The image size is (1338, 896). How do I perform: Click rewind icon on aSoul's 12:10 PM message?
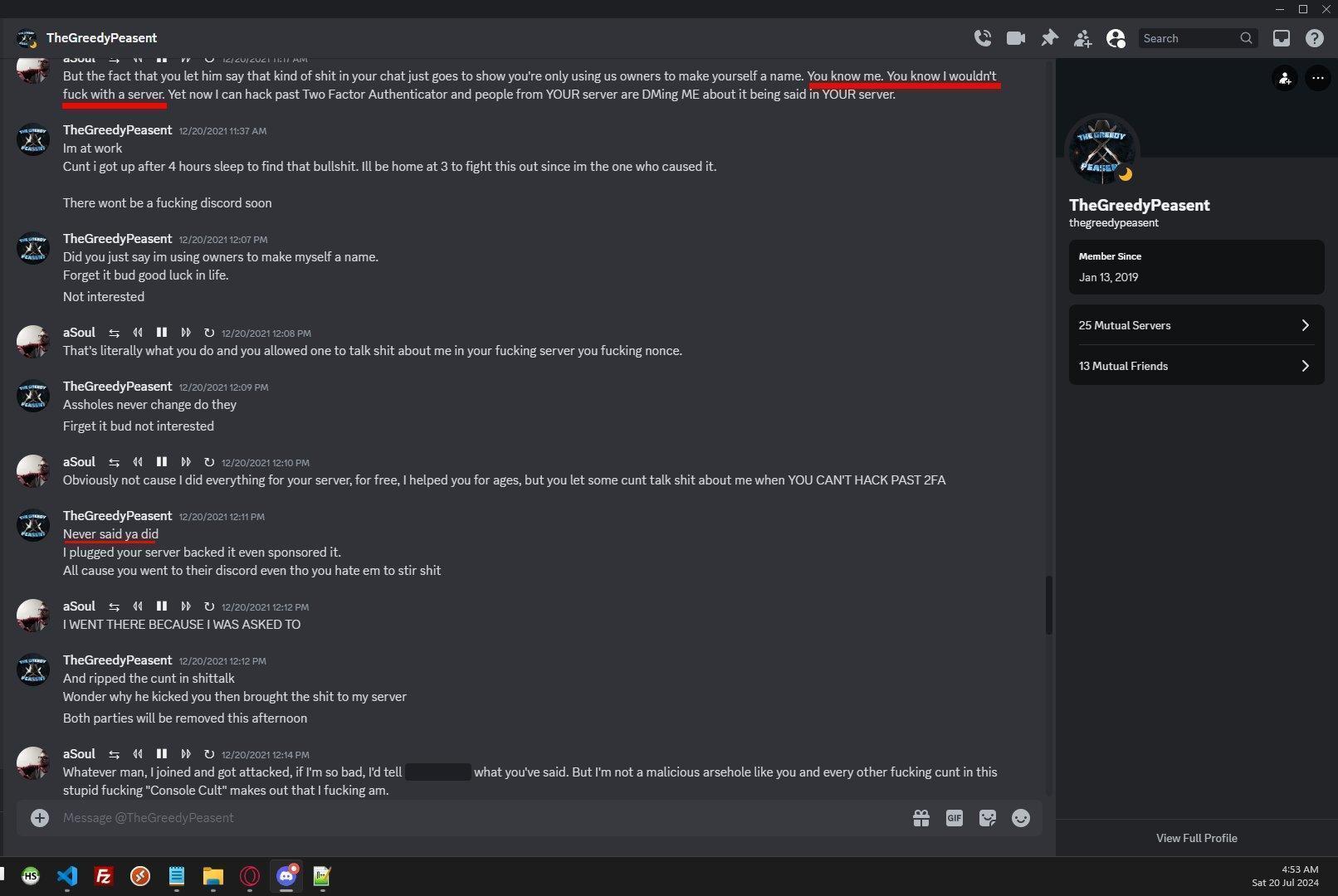point(138,462)
